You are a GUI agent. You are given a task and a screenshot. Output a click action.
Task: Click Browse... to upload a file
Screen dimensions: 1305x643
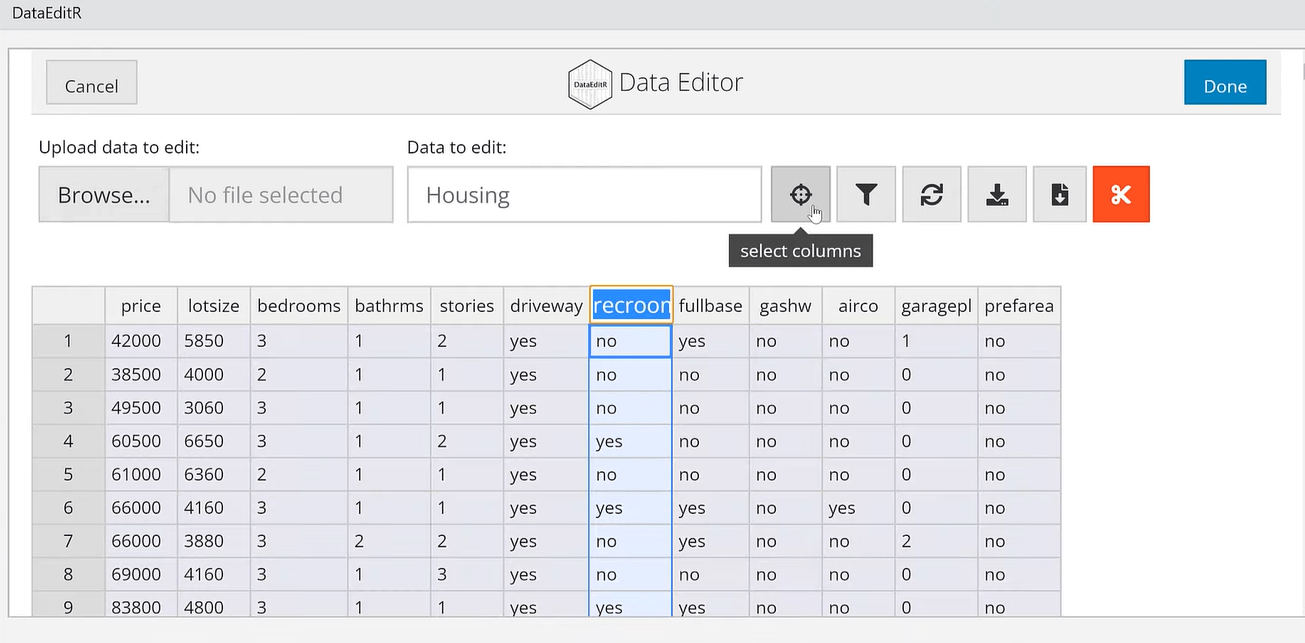coord(104,195)
